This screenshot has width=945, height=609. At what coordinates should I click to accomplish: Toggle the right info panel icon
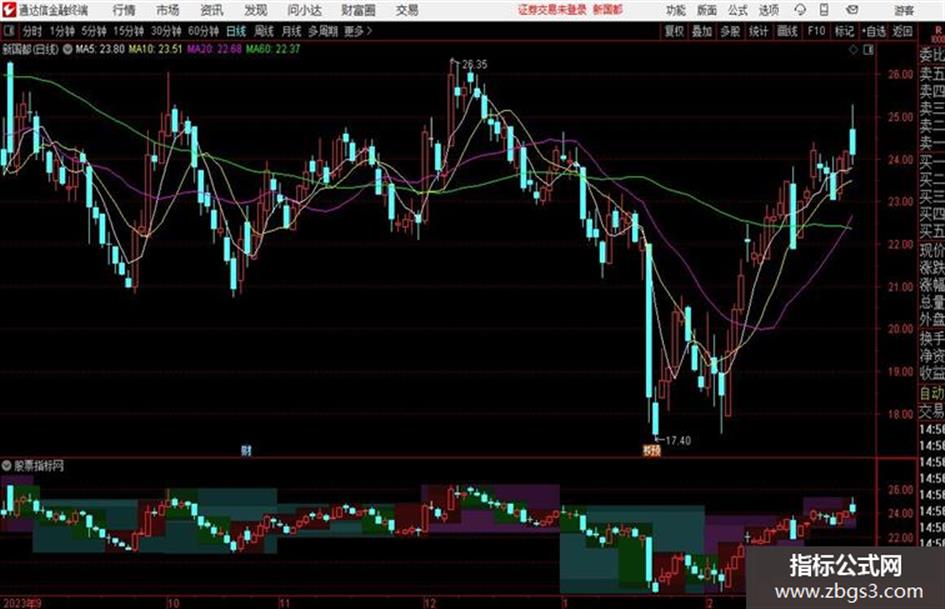click(x=868, y=50)
